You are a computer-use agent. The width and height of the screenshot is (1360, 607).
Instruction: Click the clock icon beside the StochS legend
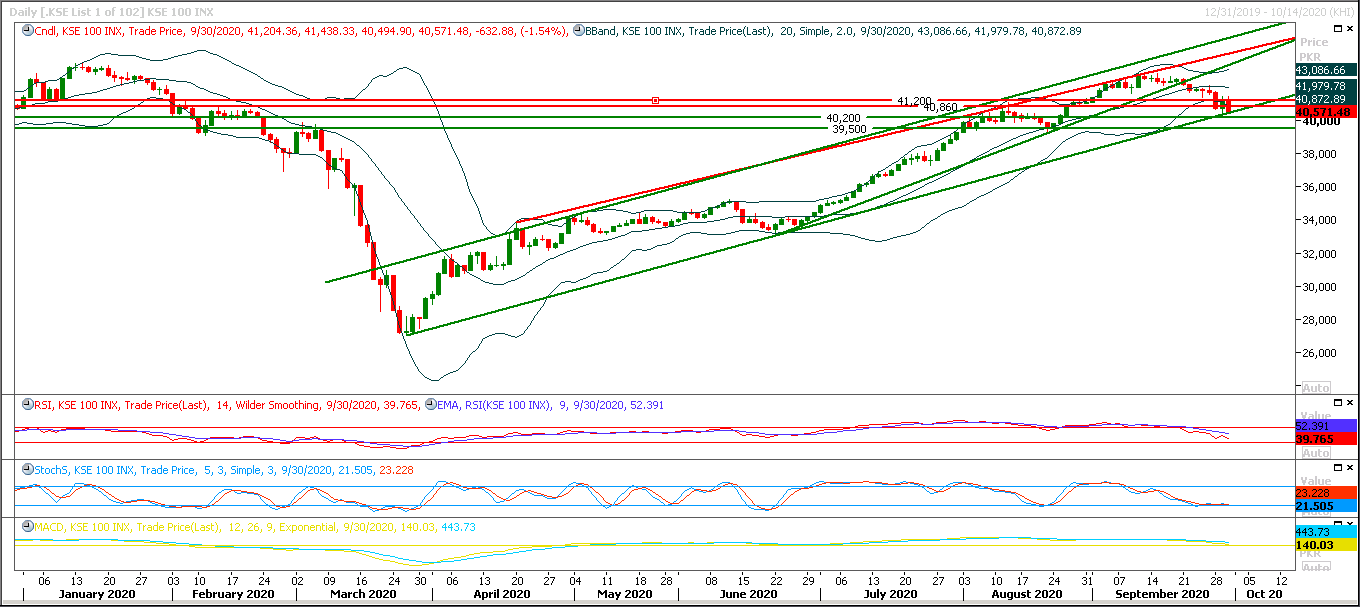click(x=27, y=470)
